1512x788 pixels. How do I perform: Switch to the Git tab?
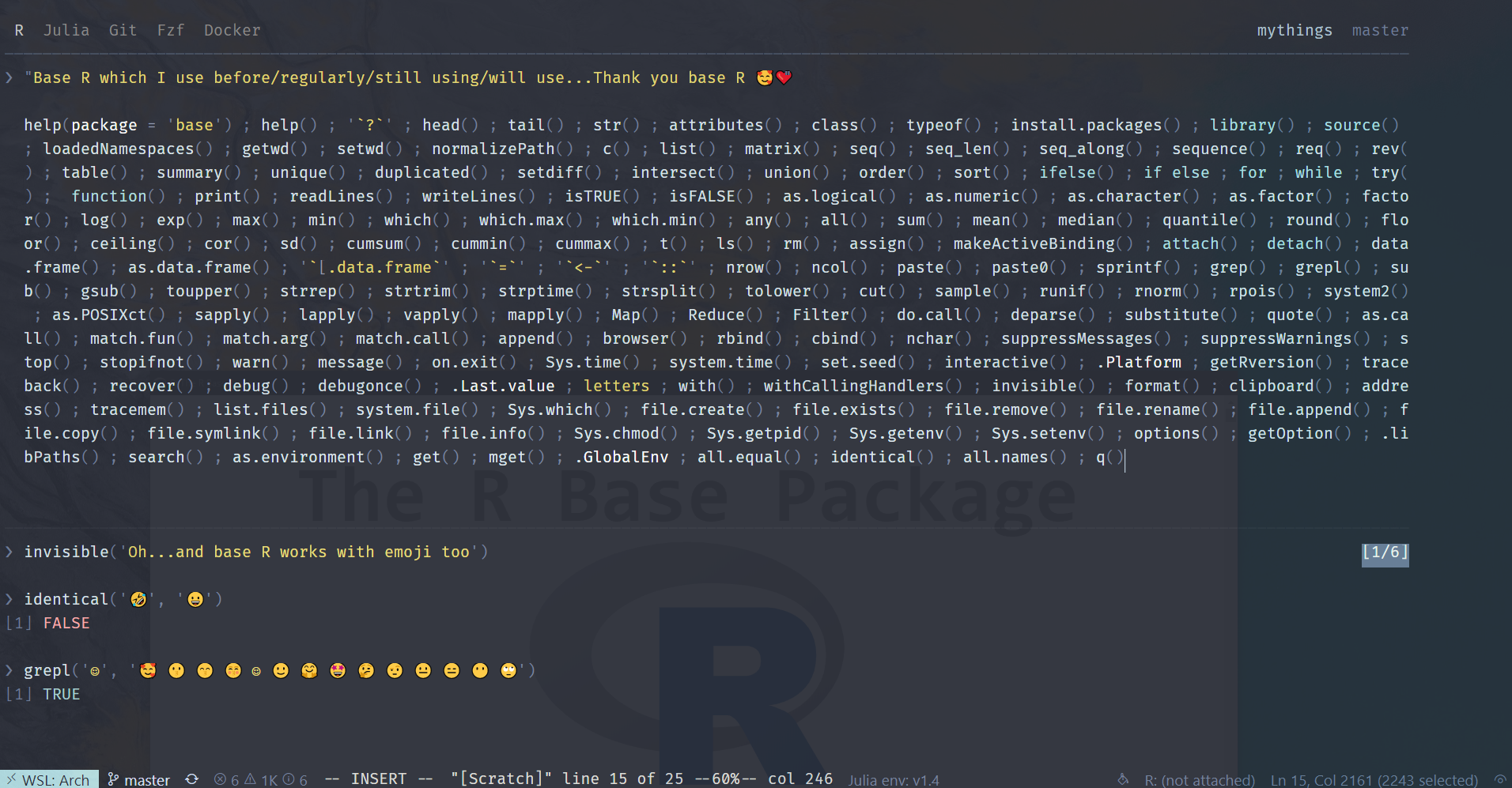point(123,30)
